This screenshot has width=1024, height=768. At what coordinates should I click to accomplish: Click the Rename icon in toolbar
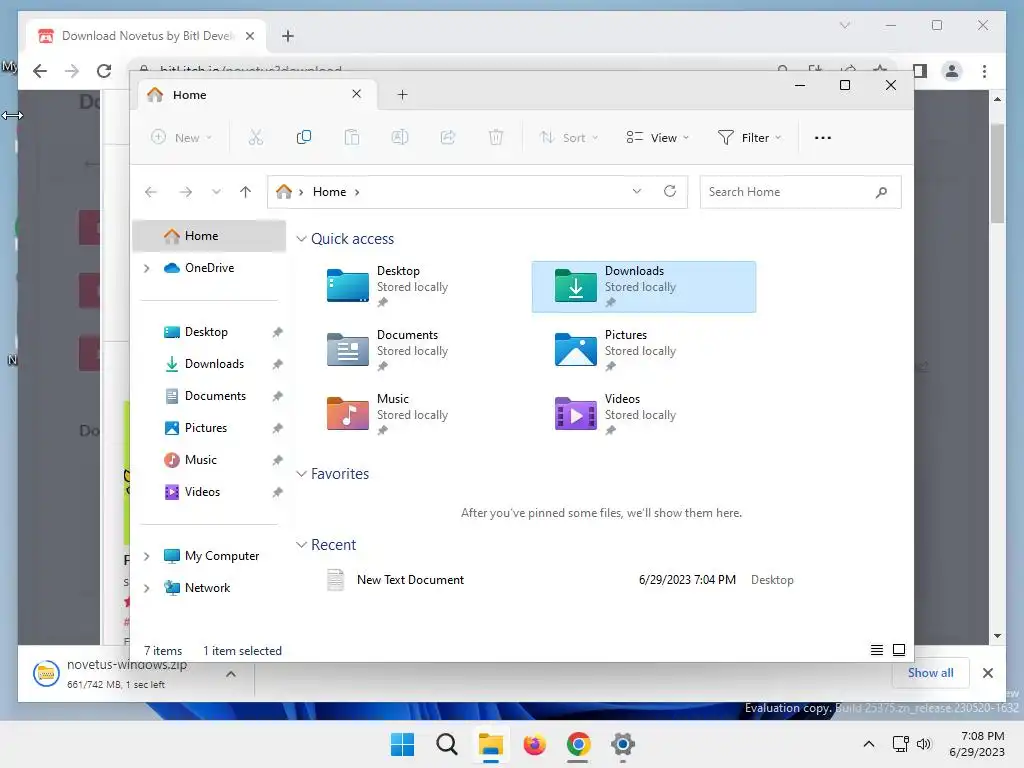pyautogui.click(x=400, y=137)
